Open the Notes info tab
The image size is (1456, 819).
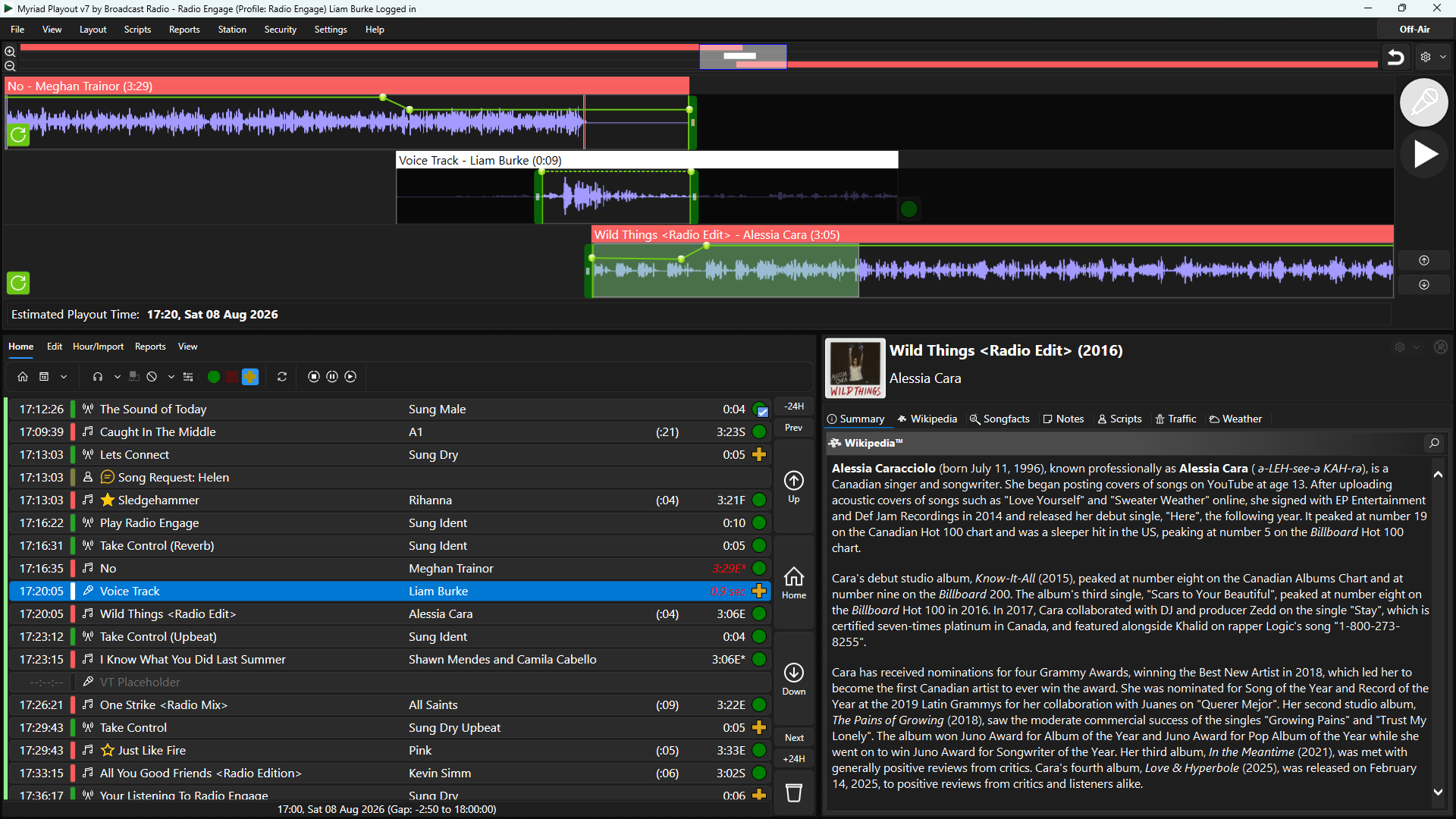click(1063, 419)
